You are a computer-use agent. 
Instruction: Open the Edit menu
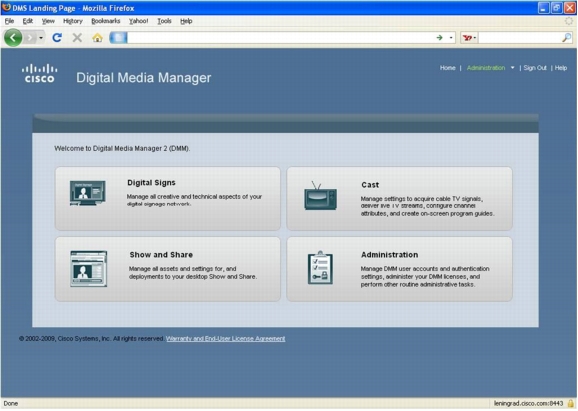pyautogui.click(x=28, y=21)
